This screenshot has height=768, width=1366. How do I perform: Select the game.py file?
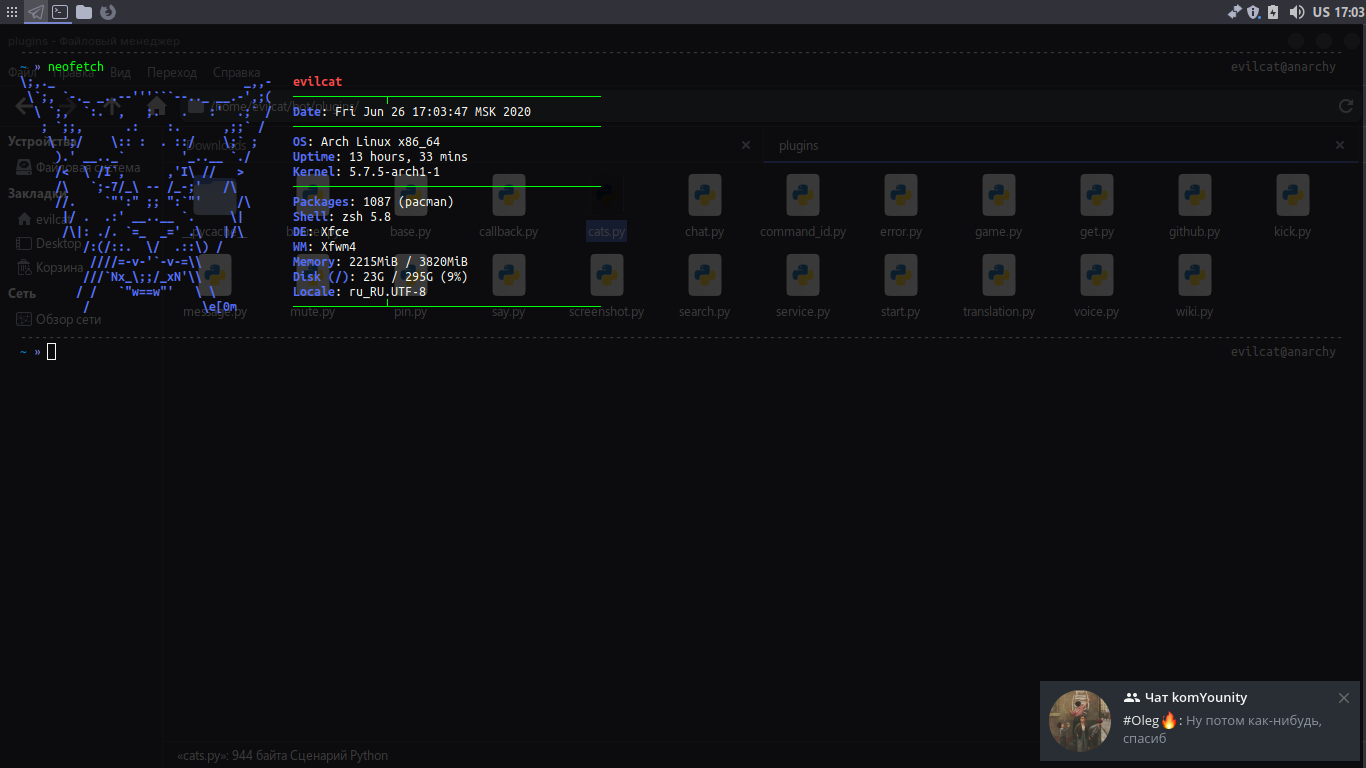pos(998,207)
